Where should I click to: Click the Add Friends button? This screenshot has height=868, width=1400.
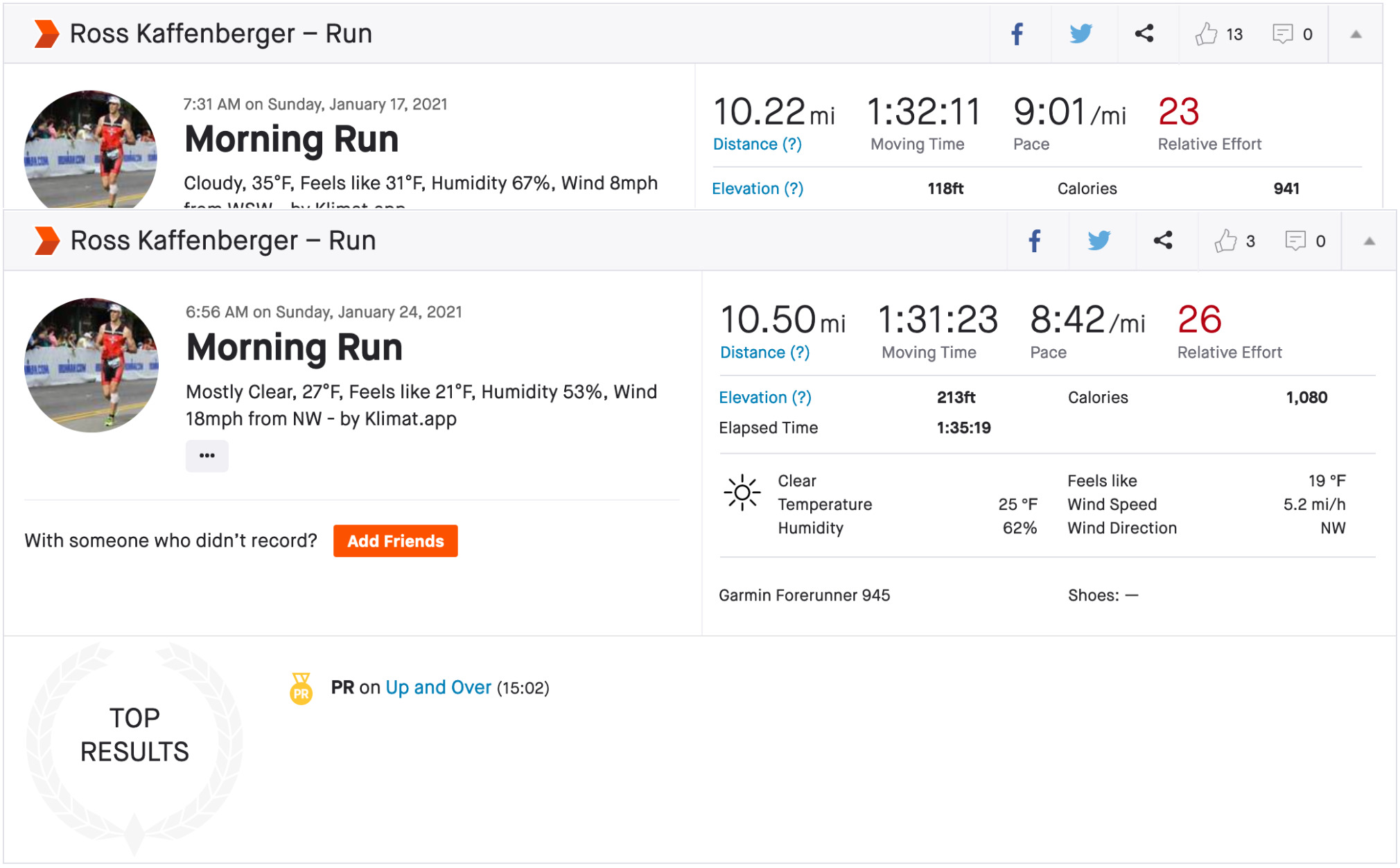click(395, 541)
